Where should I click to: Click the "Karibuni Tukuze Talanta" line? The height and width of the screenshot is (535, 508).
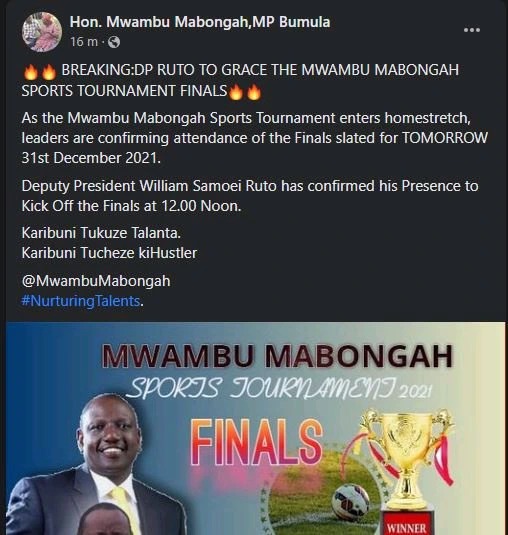pyautogui.click(x=101, y=233)
